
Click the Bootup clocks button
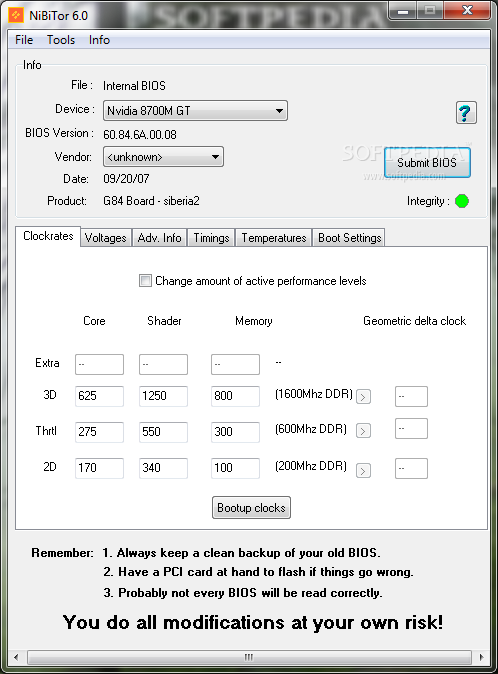251,508
